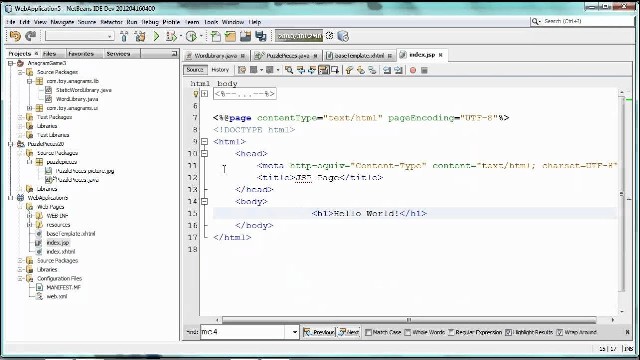Click the garbage collection icon beside memory bar

point(329,36)
